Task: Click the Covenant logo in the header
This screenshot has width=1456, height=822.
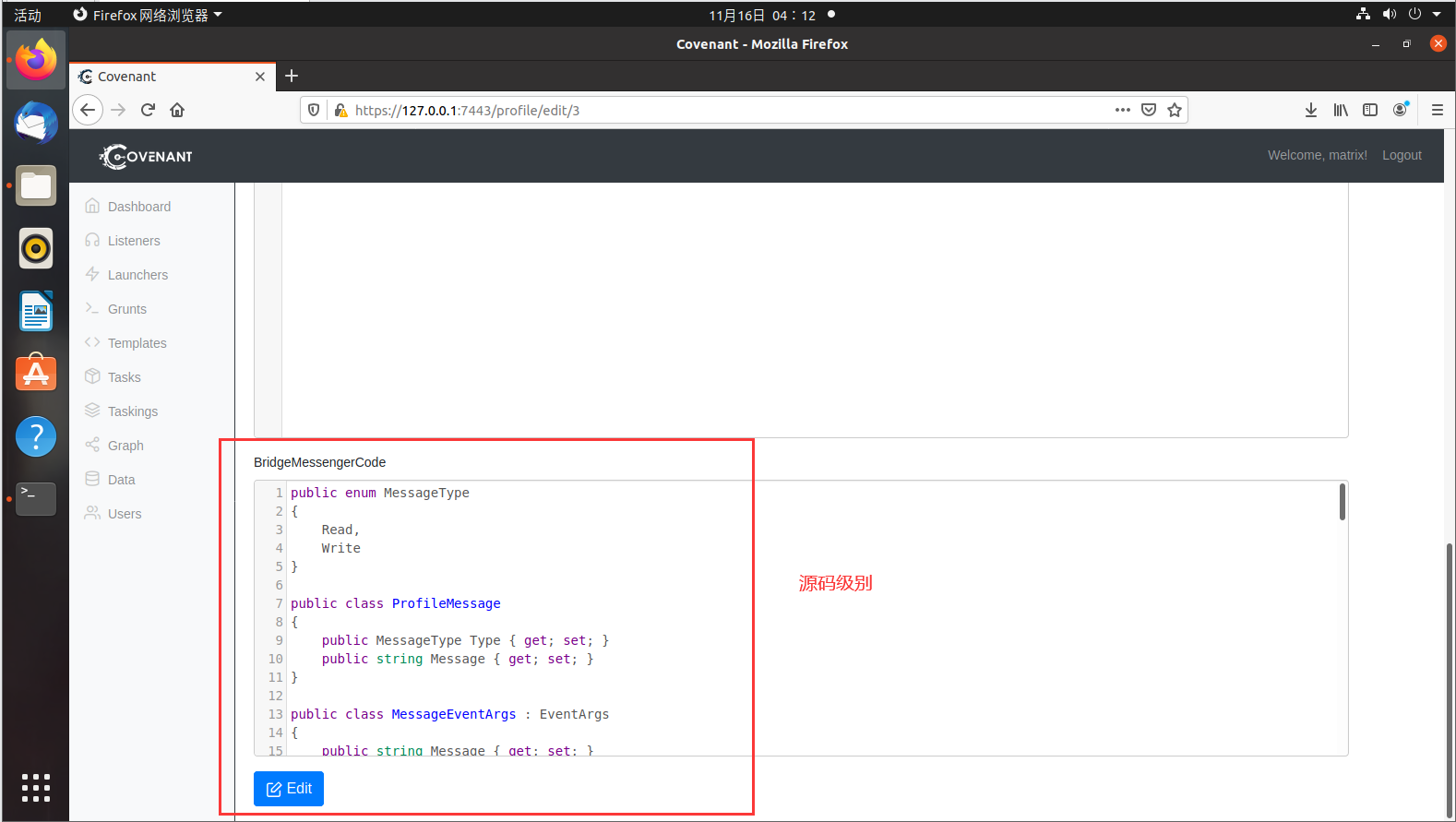Action: [x=147, y=156]
